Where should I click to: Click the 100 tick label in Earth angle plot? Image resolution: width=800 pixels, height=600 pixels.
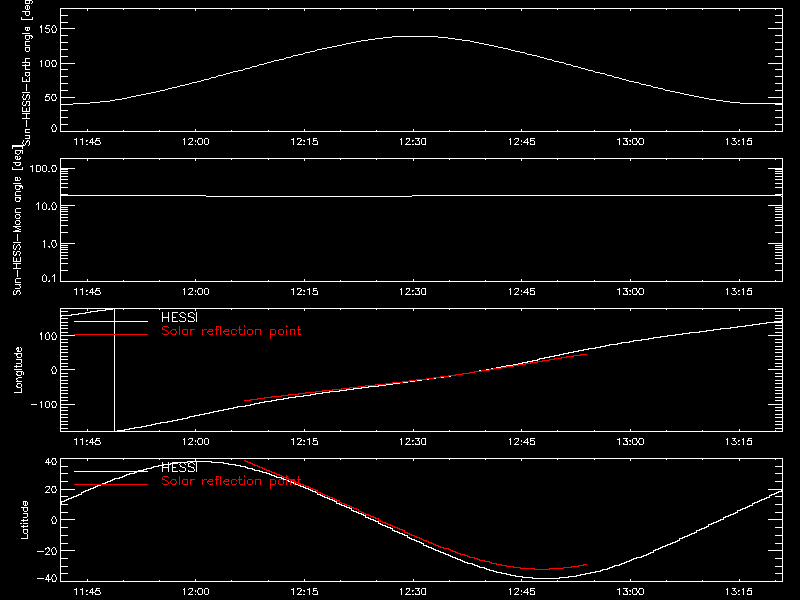click(48, 64)
